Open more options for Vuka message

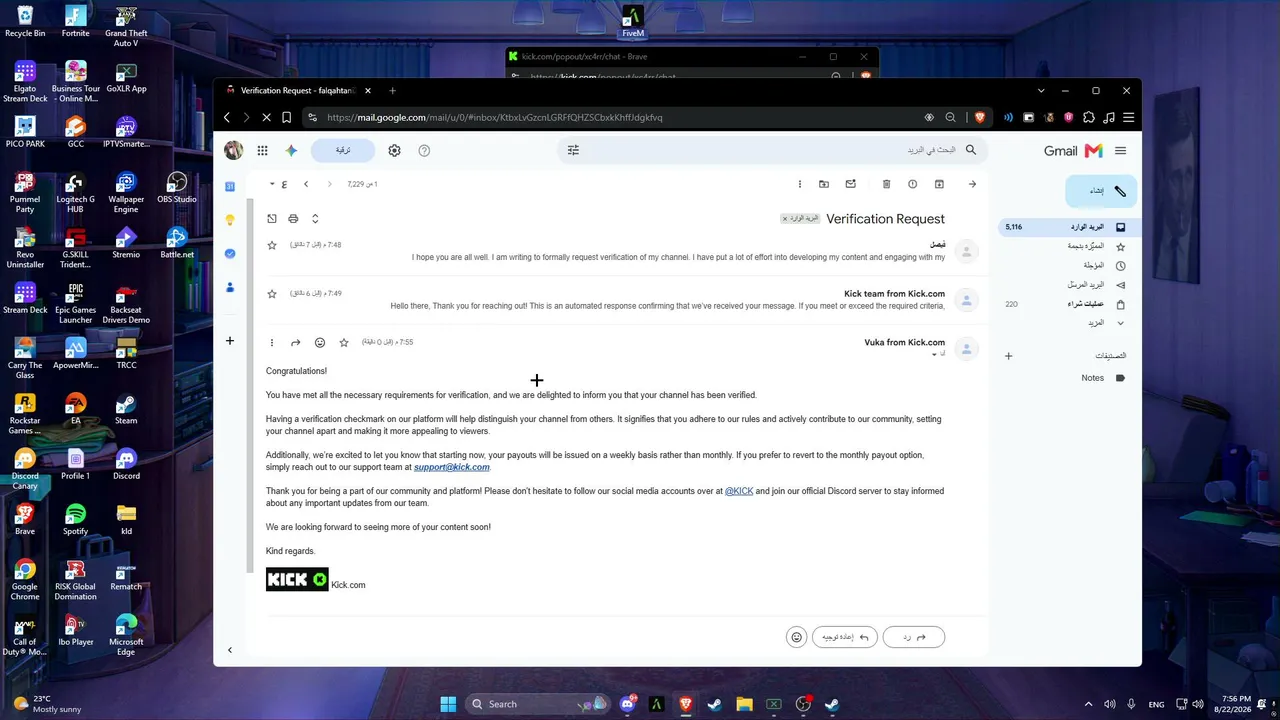(x=272, y=342)
